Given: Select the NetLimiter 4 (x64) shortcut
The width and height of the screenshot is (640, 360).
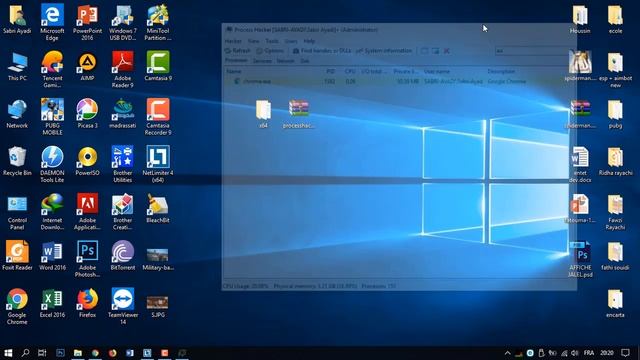Looking at the screenshot, I should [x=158, y=164].
